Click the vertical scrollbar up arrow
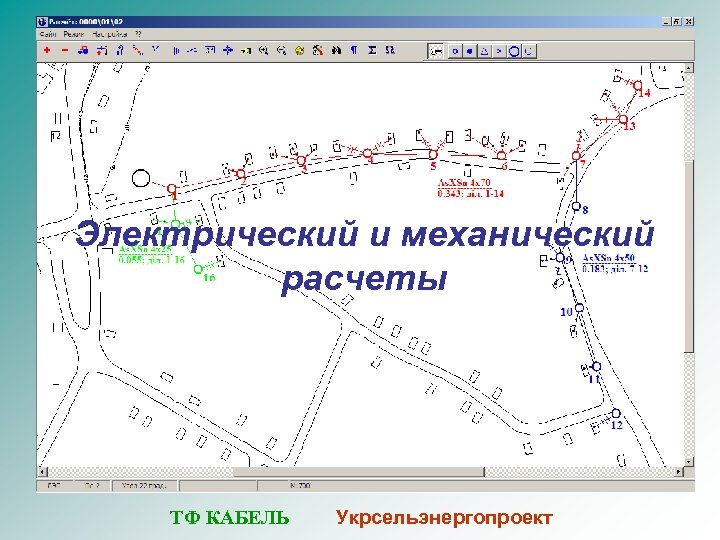Screen dimensions: 720x540 click(688, 68)
